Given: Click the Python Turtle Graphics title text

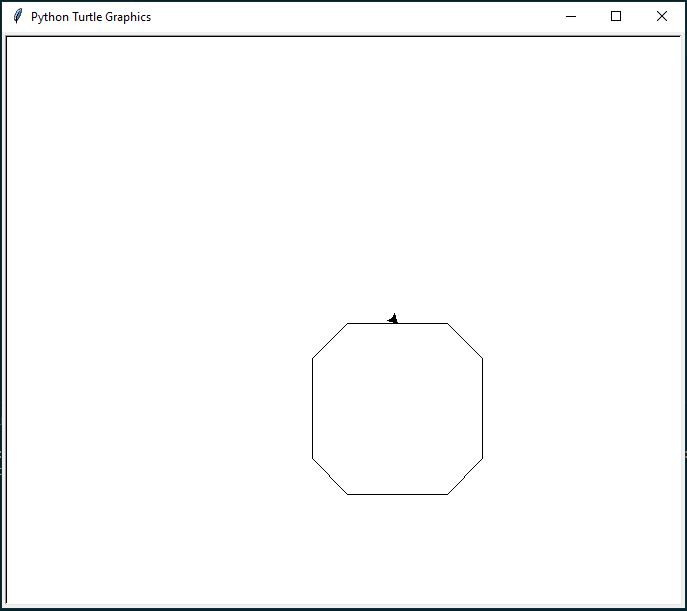Looking at the screenshot, I should pos(91,17).
